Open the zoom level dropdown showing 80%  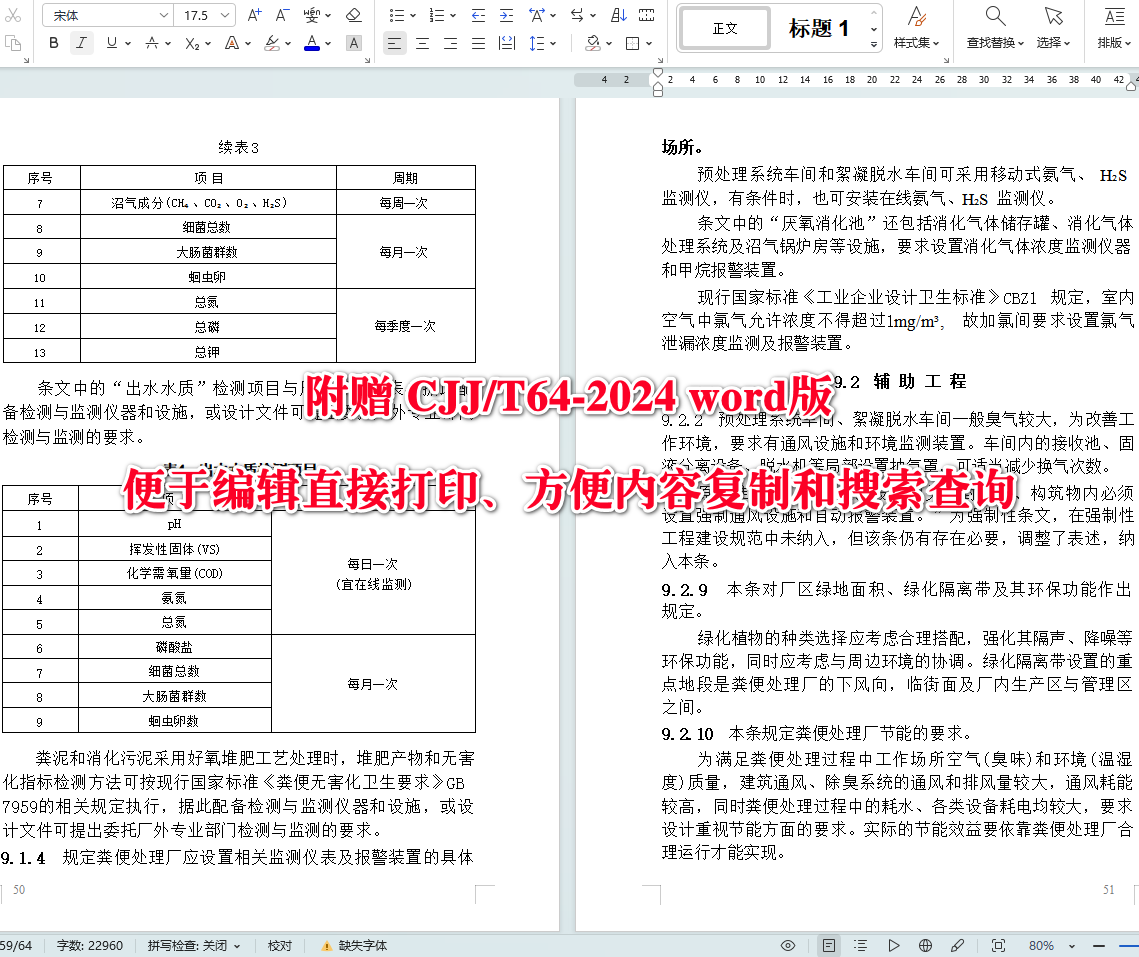pos(1051,944)
